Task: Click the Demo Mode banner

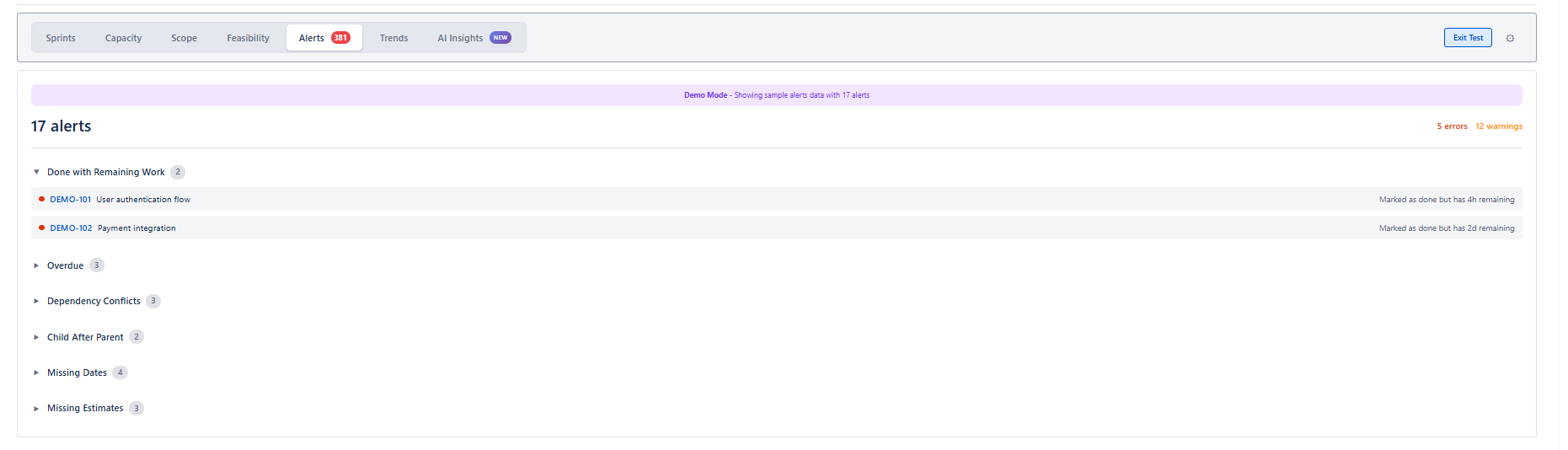Action: [777, 95]
